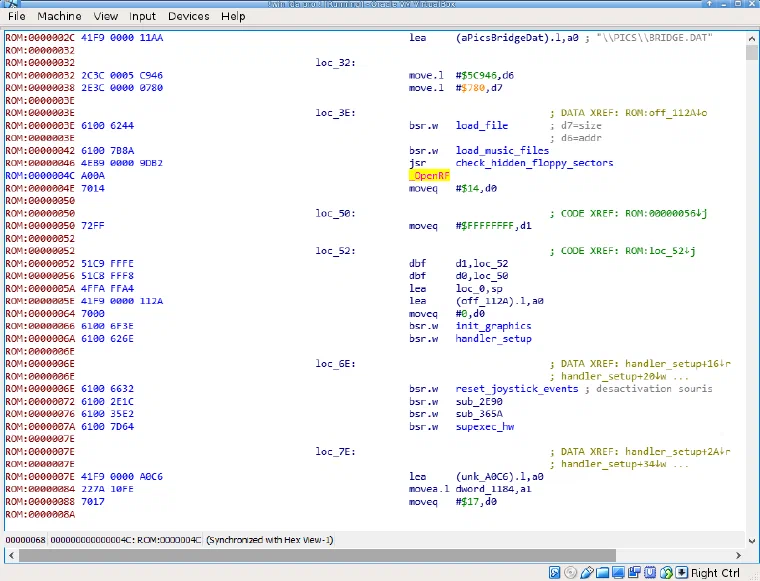Click the init_graphics subroutine reference
Screen dimensions: 760x581
(x=493, y=326)
